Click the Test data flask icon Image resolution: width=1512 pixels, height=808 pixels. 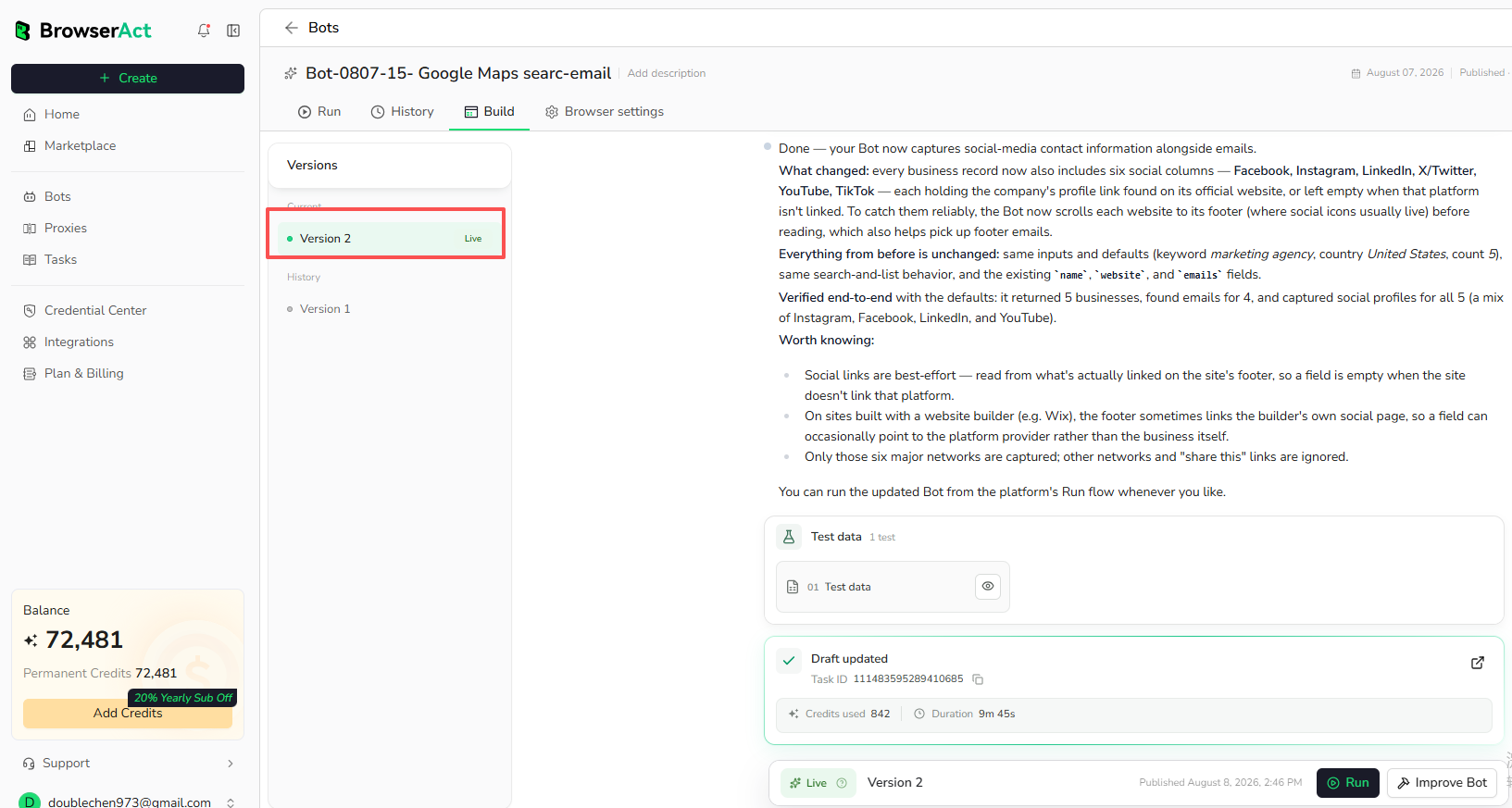click(x=789, y=537)
